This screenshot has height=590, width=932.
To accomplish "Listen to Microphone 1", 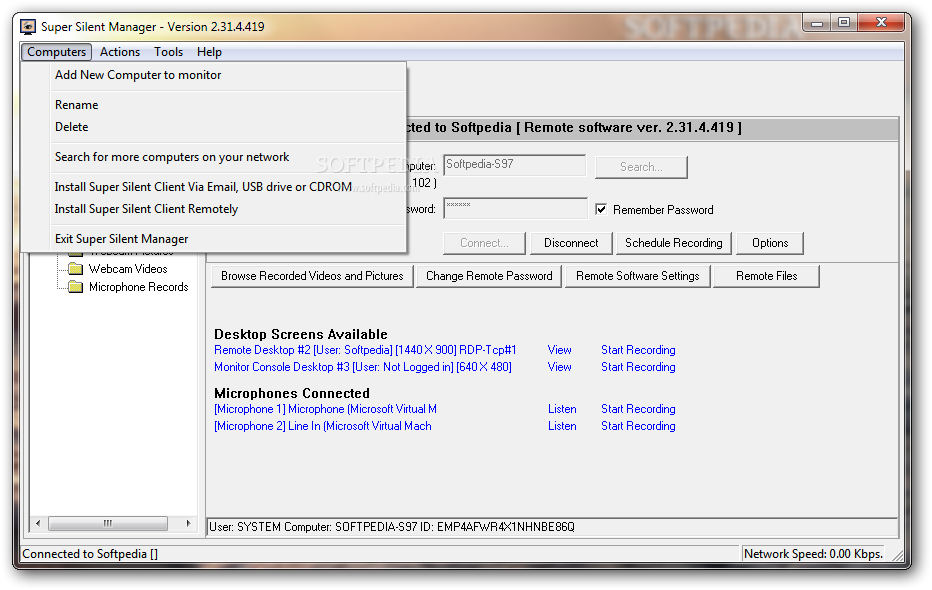I will 562,409.
